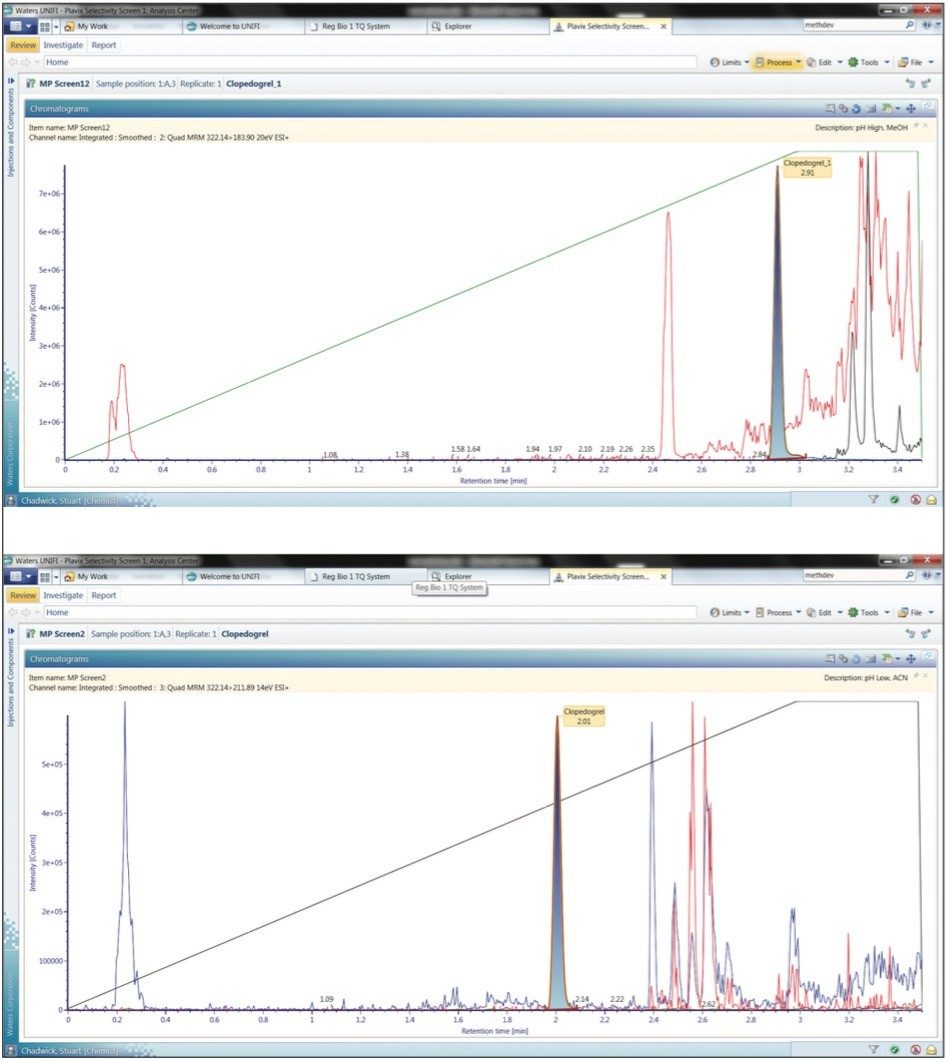Open the Tools gear icon
Screen dimensions: 949x1062
[x=854, y=62]
